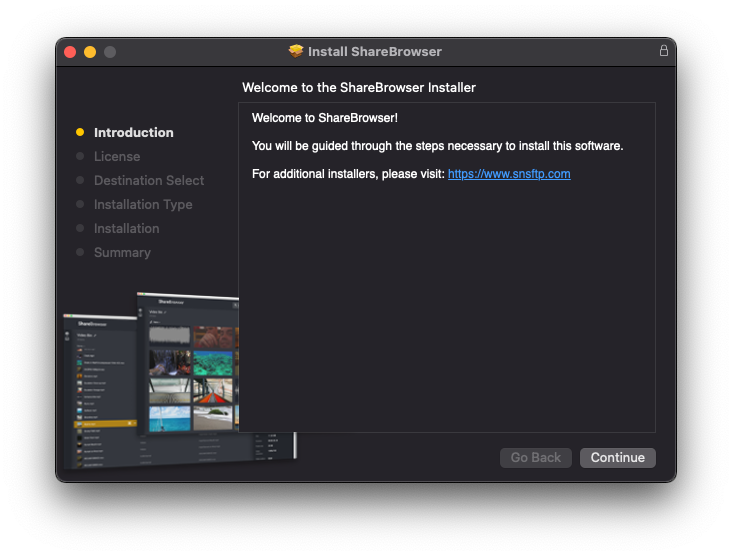Select the Summary step
The height and width of the screenshot is (556, 732).
click(x=122, y=253)
